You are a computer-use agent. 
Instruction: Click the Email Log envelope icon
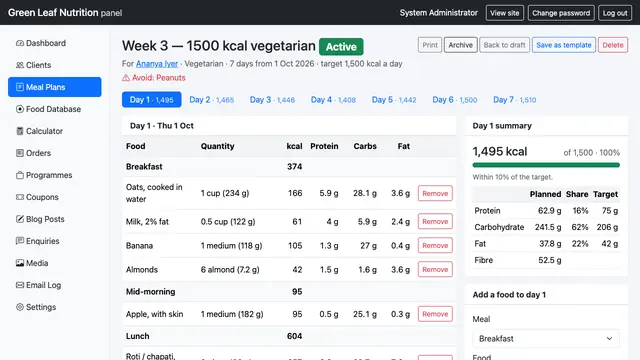pyautogui.click(x=20, y=285)
